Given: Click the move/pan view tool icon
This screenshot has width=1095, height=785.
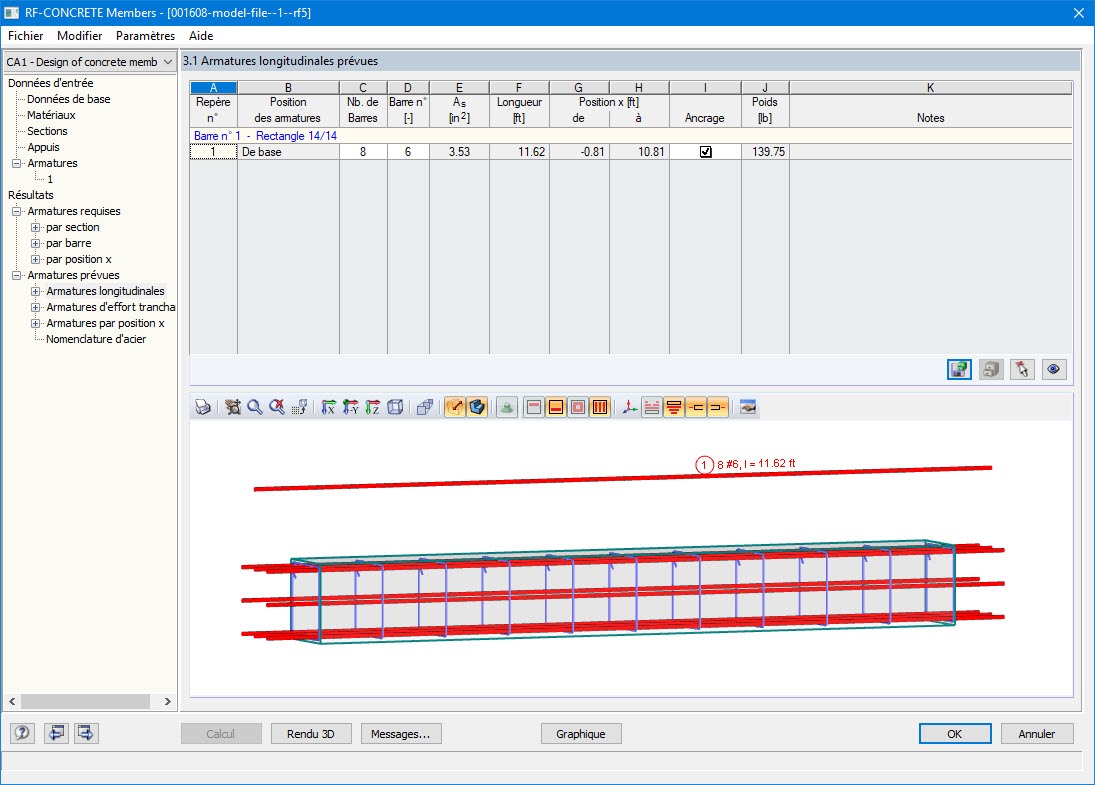Looking at the screenshot, I should click(233, 407).
